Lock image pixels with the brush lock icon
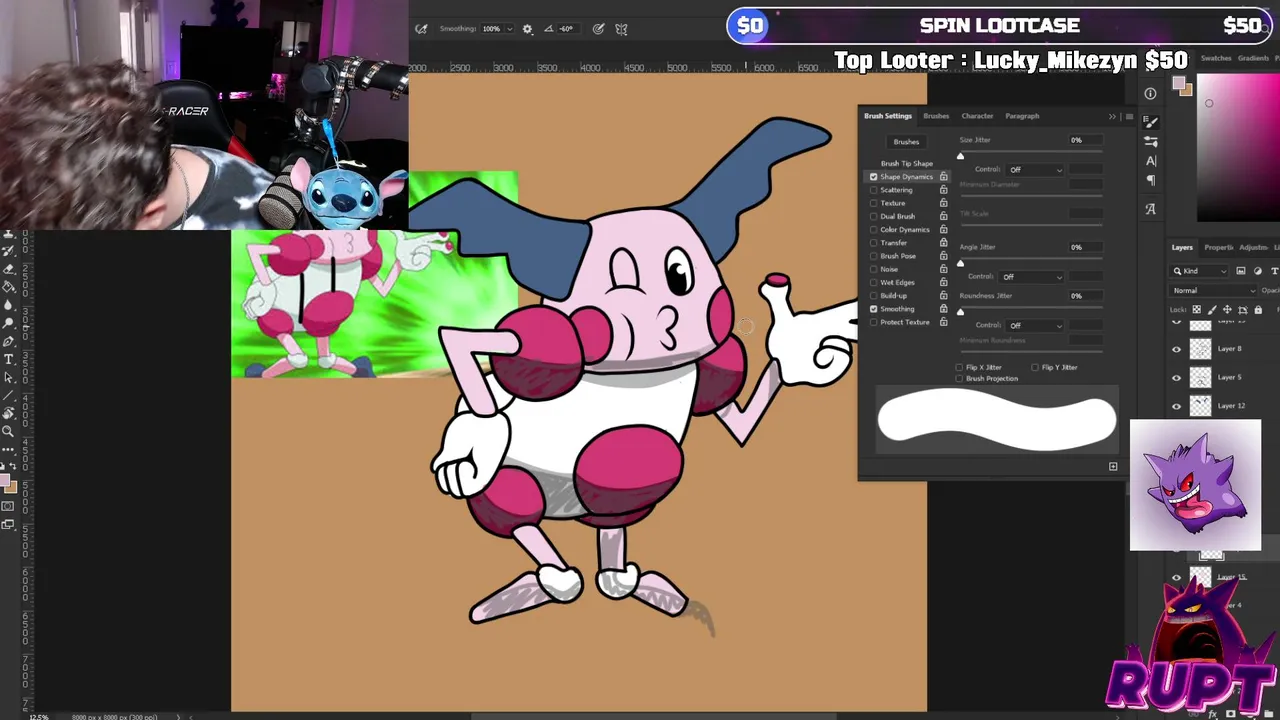 point(1211,310)
